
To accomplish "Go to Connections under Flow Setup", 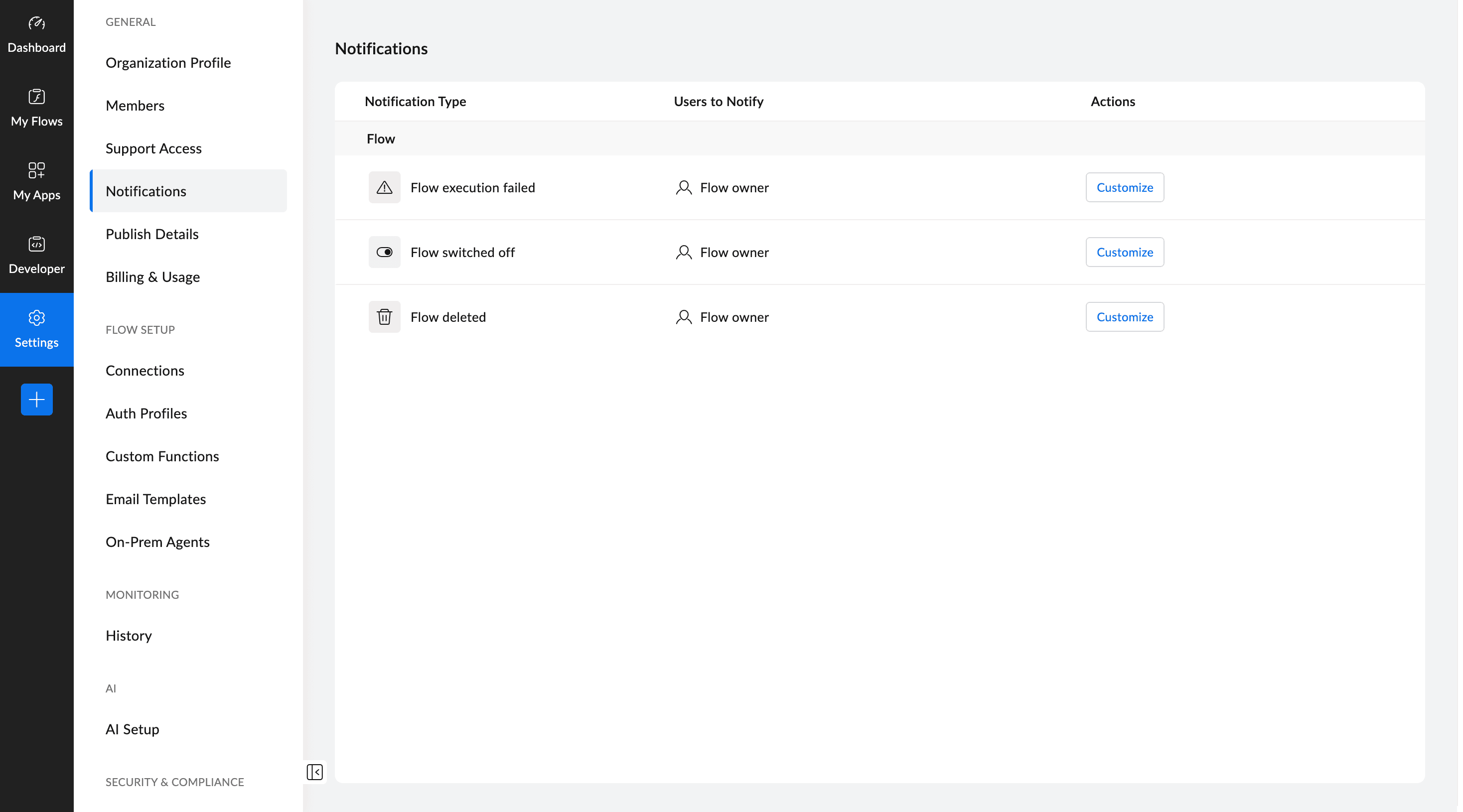I will (145, 371).
